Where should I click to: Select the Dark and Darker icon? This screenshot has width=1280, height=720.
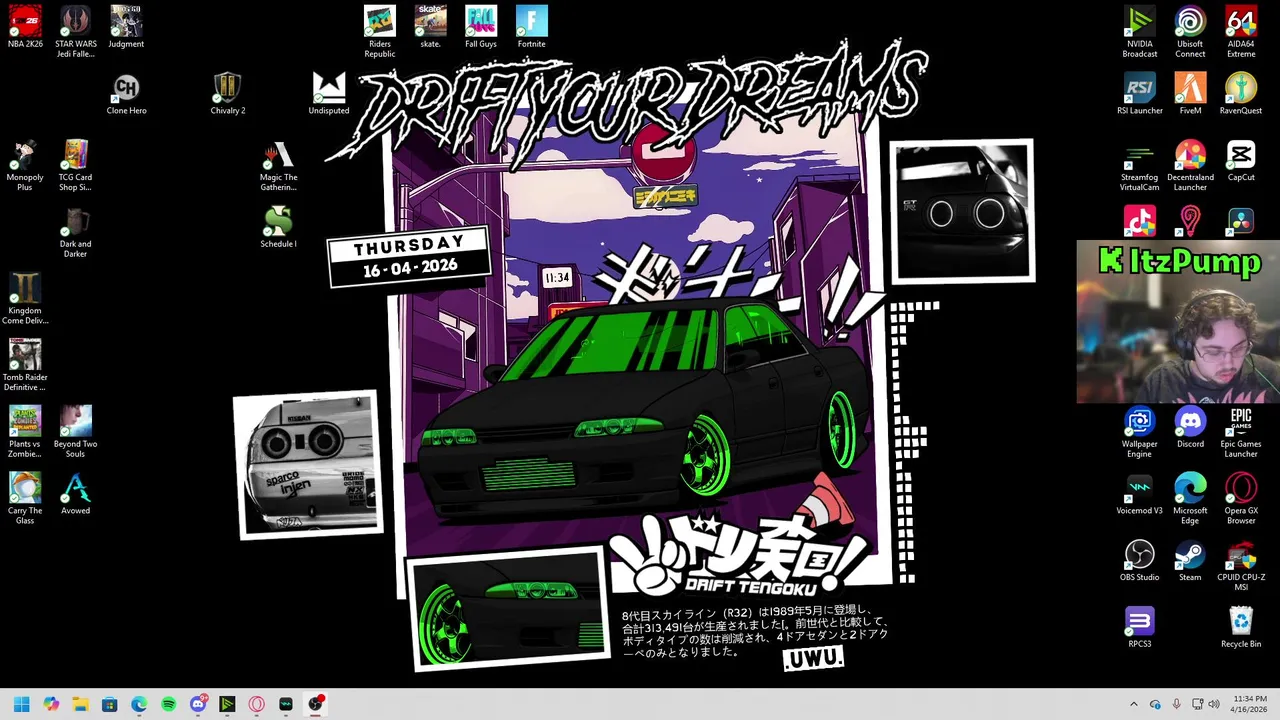76,232
